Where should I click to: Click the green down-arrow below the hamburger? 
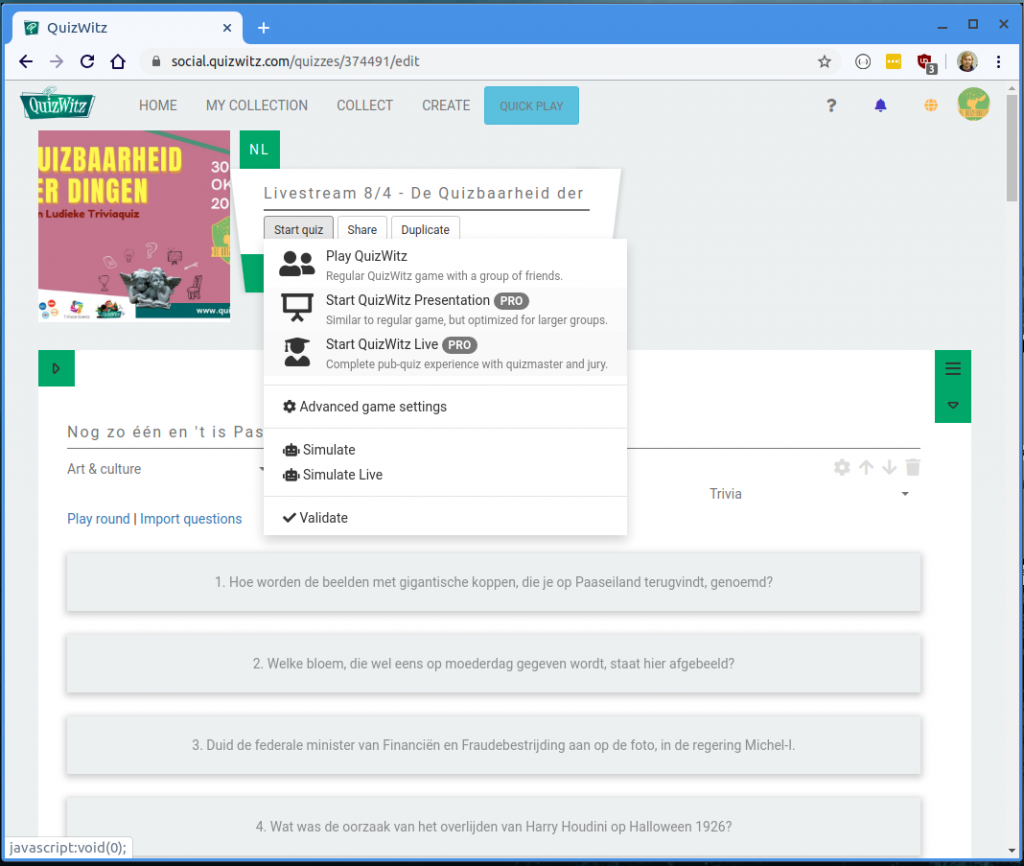[x=953, y=405]
